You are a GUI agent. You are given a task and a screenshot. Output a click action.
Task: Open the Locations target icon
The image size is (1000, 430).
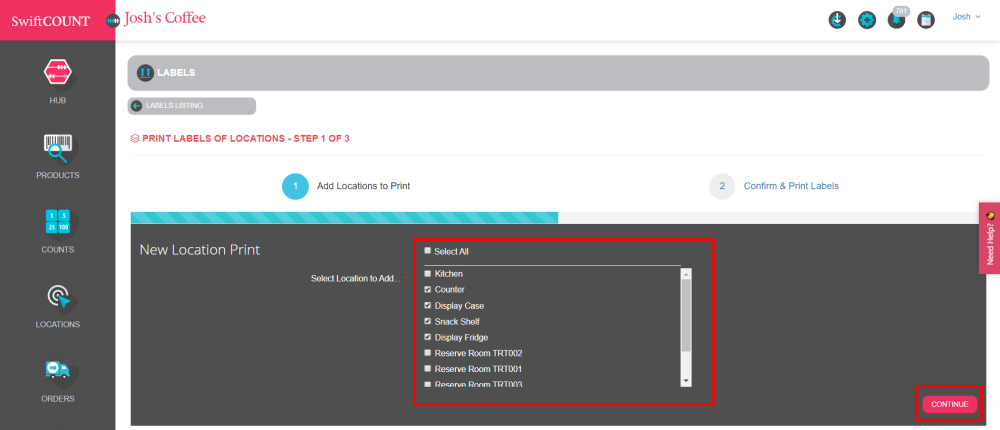click(58, 297)
